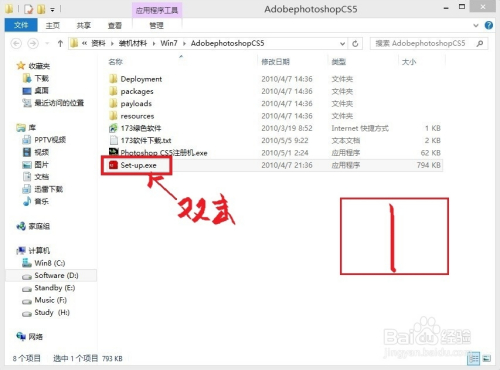Open 桌面 in the favorites list
The height and width of the screenshot is (370, 500).
tap(42, 91)
